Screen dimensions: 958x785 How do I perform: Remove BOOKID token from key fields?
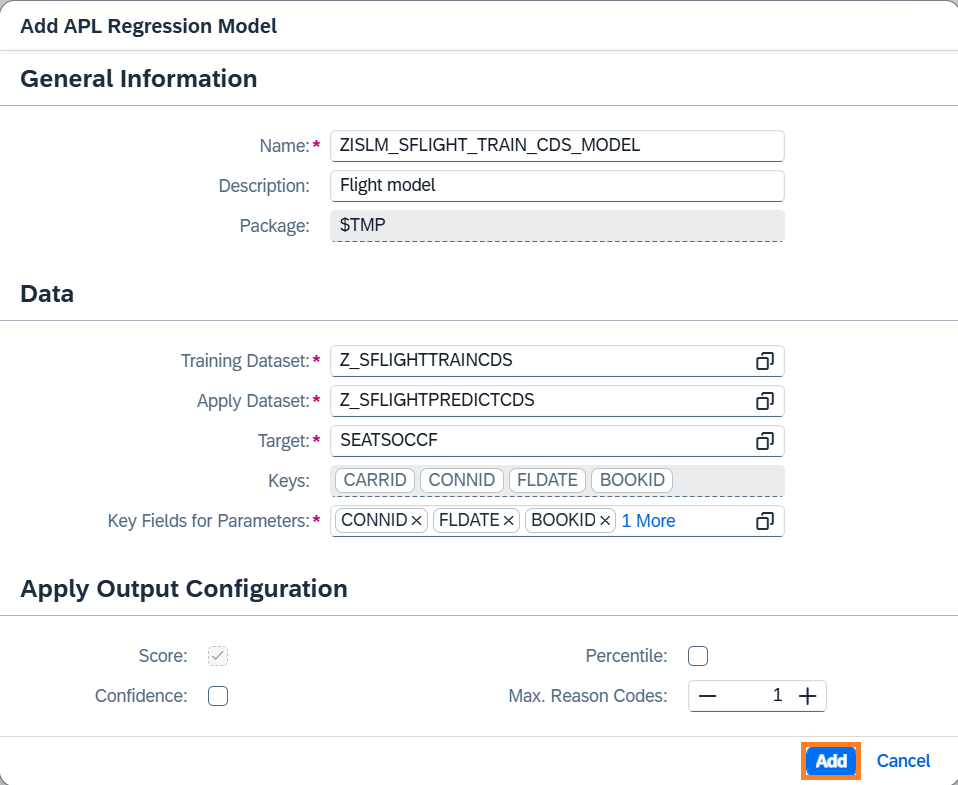[604, 521]
